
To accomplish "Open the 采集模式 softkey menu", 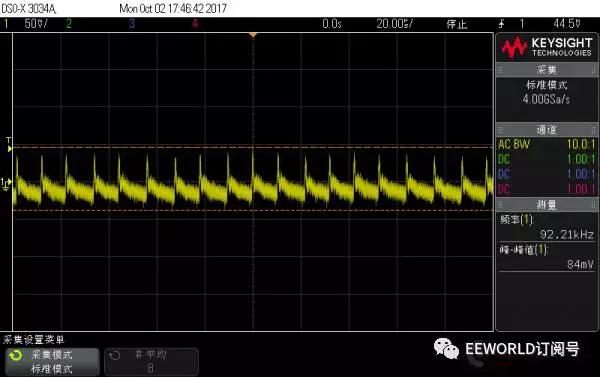I will click(52, 362).
